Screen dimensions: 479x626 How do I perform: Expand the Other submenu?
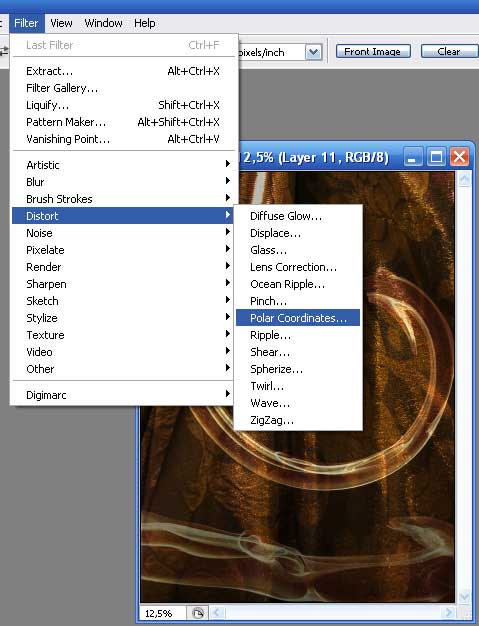click(x=123, y=369)
